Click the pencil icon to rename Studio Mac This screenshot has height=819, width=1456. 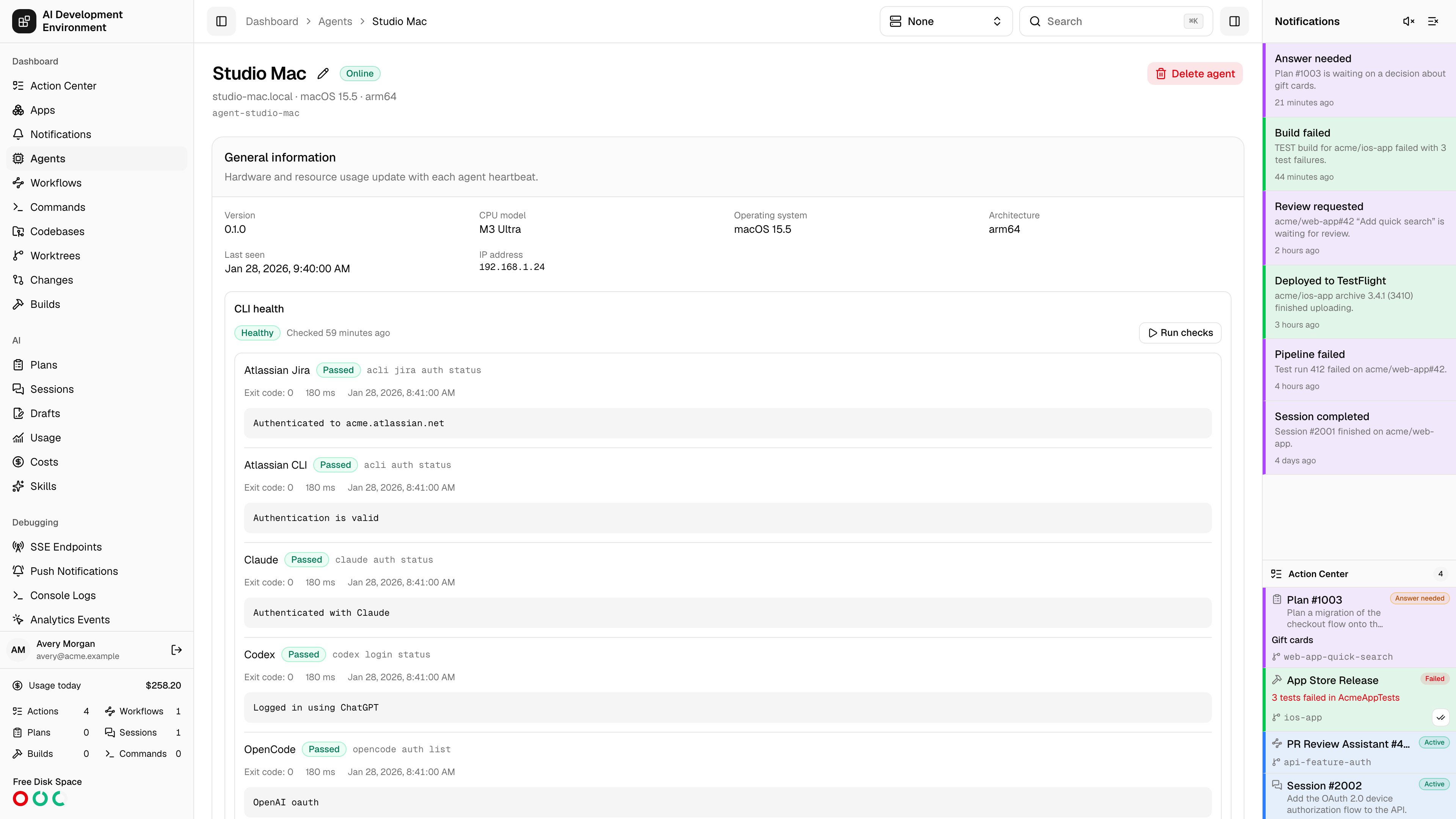[323, 74]
